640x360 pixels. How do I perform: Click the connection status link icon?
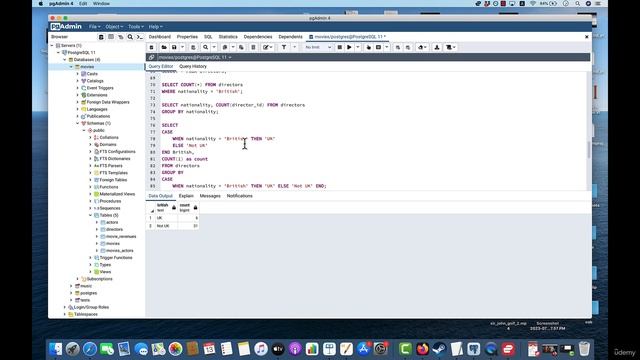click(x=151, y=57)
